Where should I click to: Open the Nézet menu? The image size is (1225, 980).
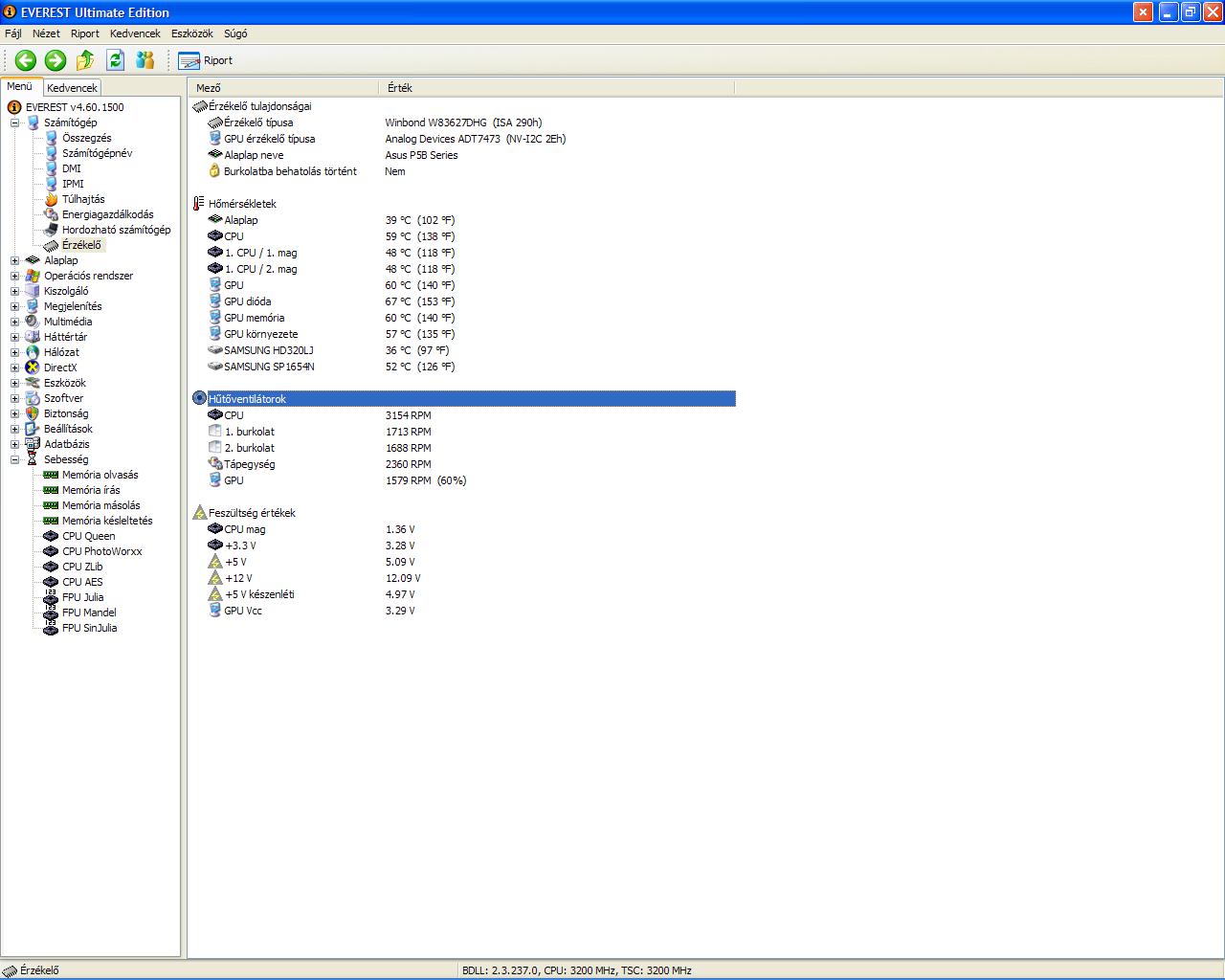46,33
